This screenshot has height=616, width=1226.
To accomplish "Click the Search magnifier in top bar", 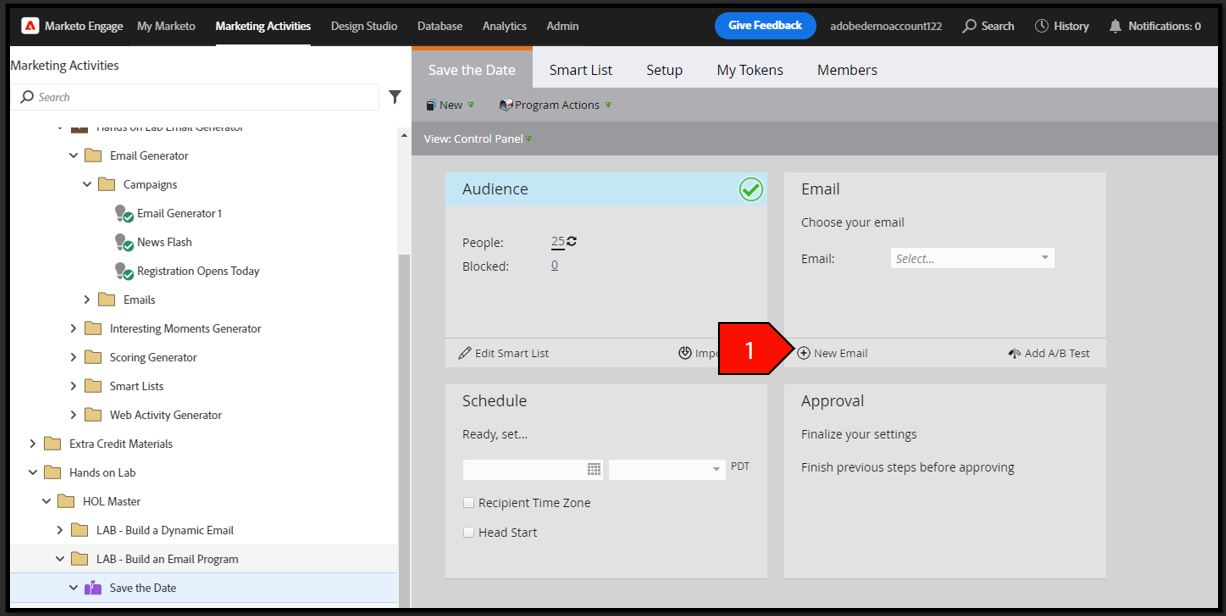I will [x=969, y=26].
